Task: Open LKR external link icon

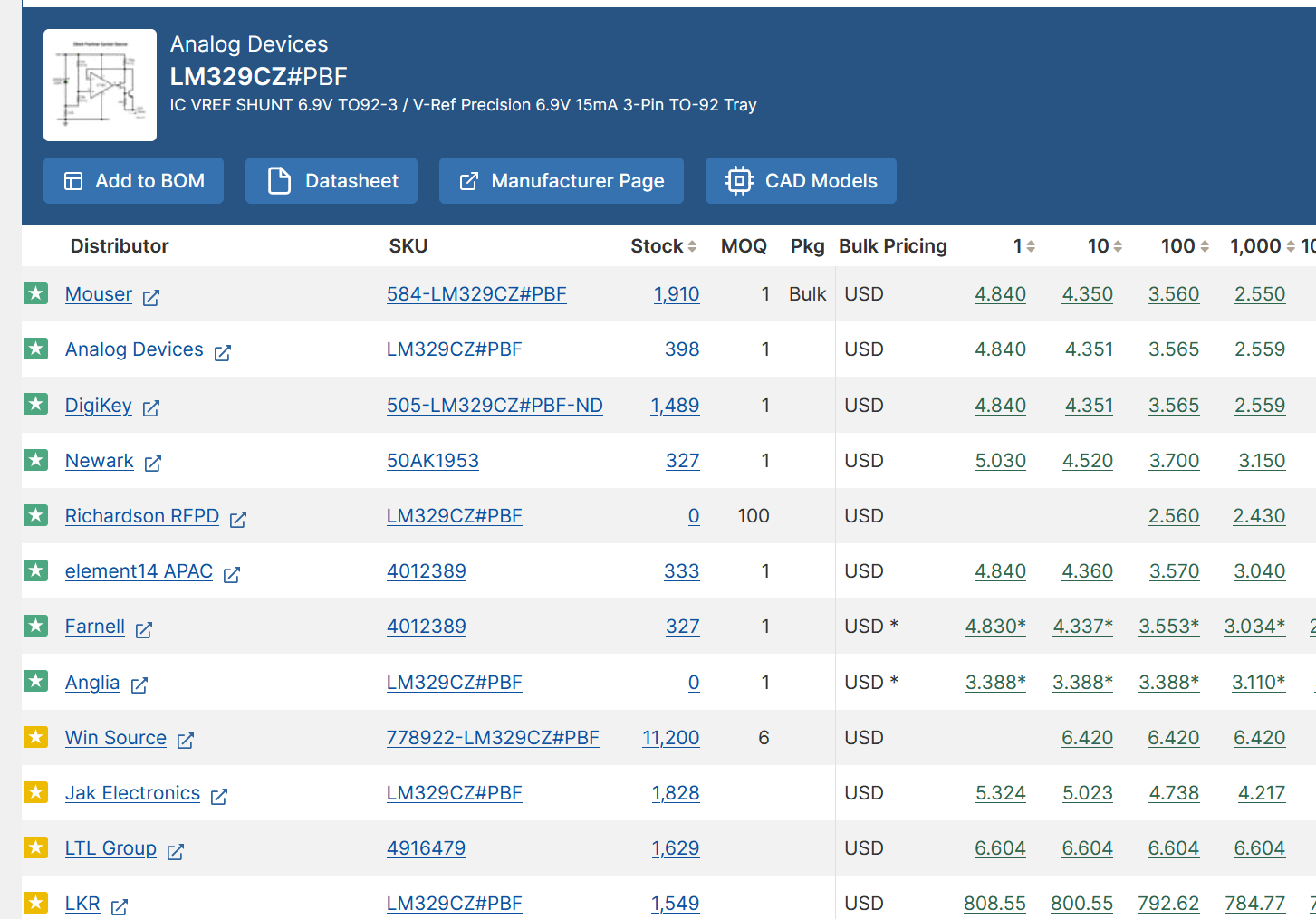Action: (120, 906)
